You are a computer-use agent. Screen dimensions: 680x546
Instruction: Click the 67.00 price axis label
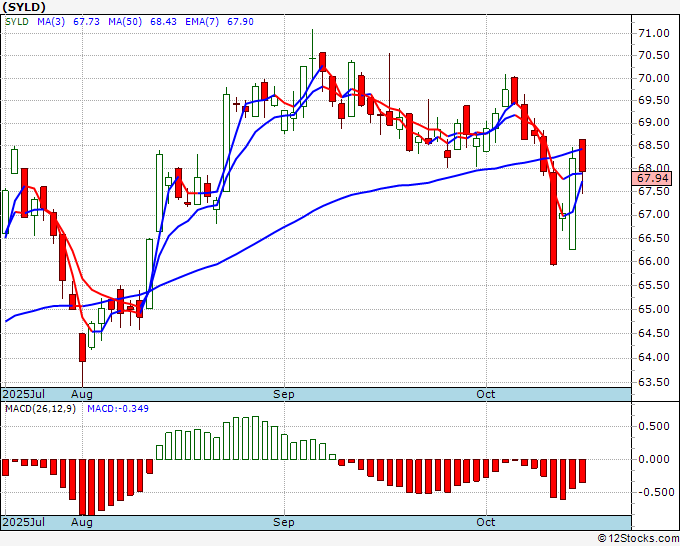click(654, 215)
